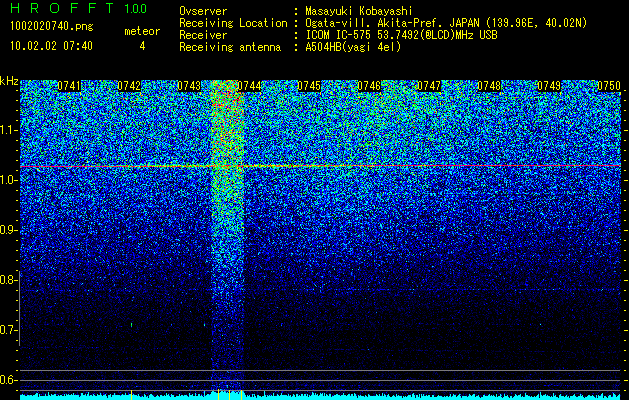
Task: Click the 0.9 frequency axis label
Action: pyautogui.click(x=8, y=230)
